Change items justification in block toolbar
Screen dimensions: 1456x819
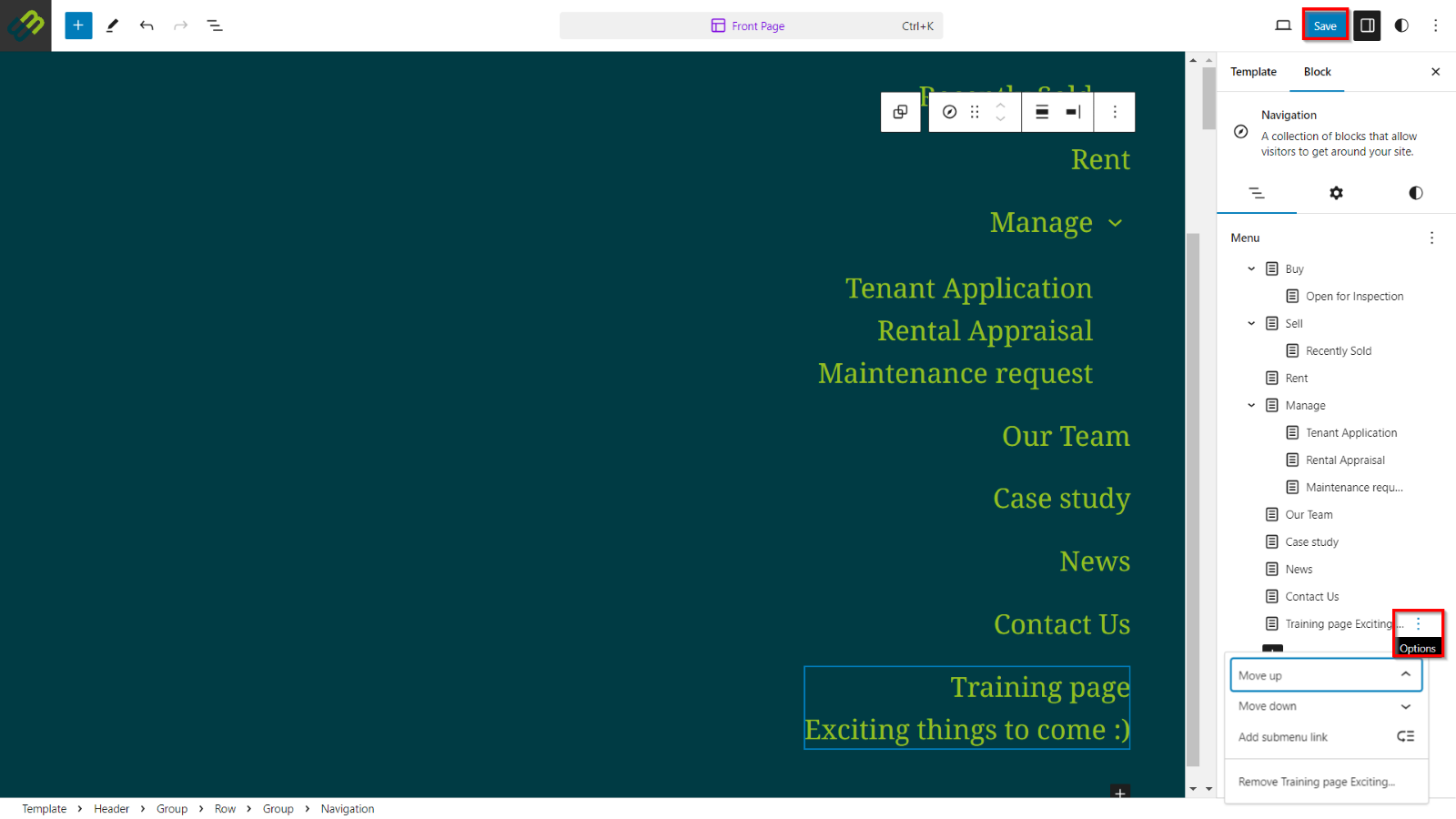[1074, 112]
